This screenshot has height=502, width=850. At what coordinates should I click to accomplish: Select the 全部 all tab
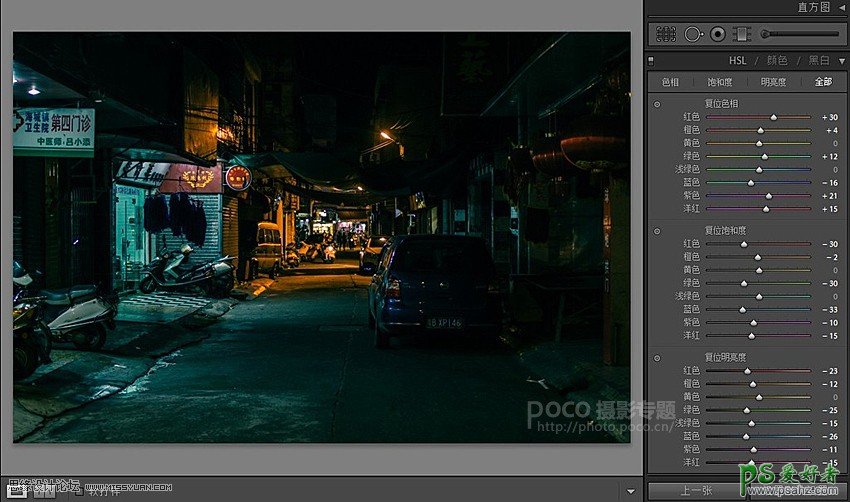[x=823, y=82]
